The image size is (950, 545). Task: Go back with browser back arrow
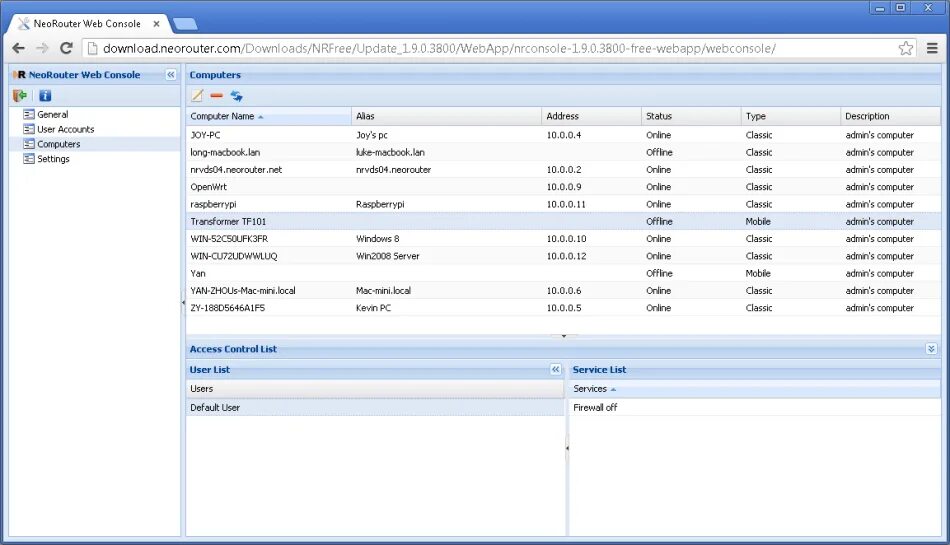[19, 48]
